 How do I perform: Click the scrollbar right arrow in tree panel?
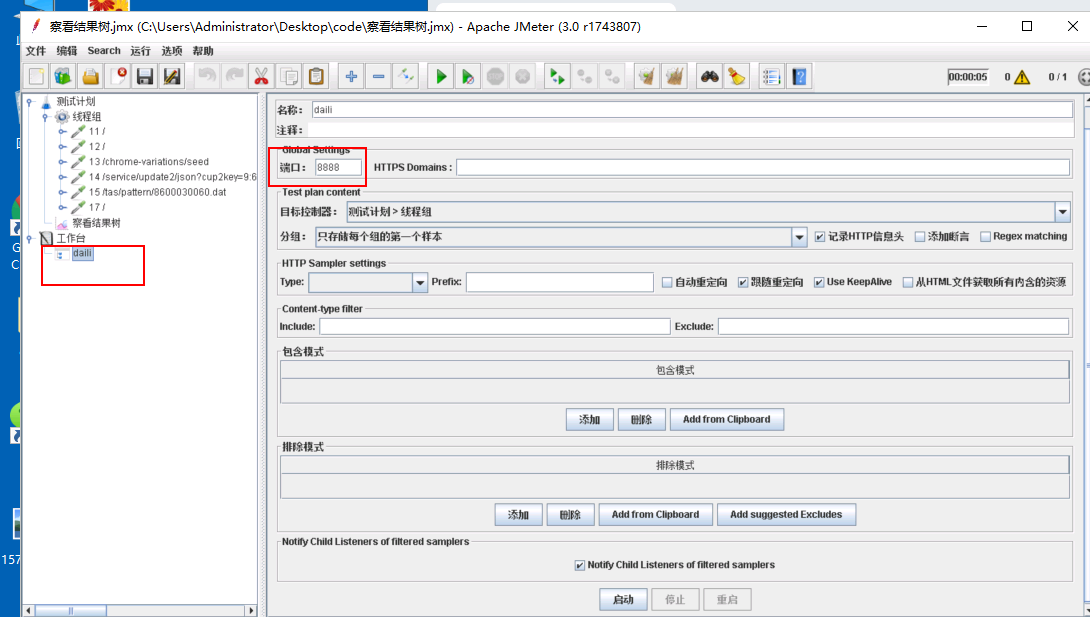point(251,611)
